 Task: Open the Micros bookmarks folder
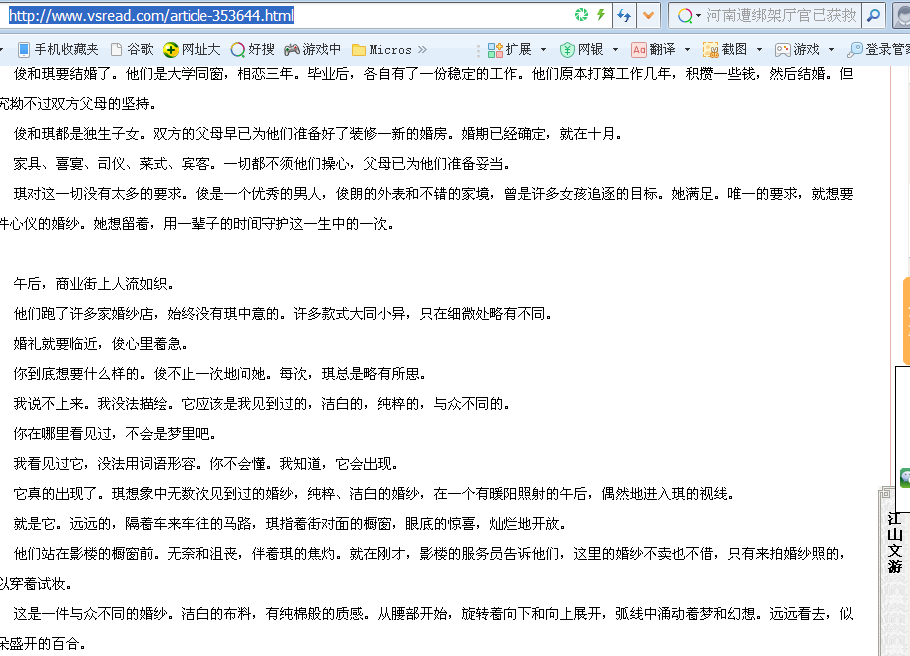pyautogui.click(x=382, y=50)
